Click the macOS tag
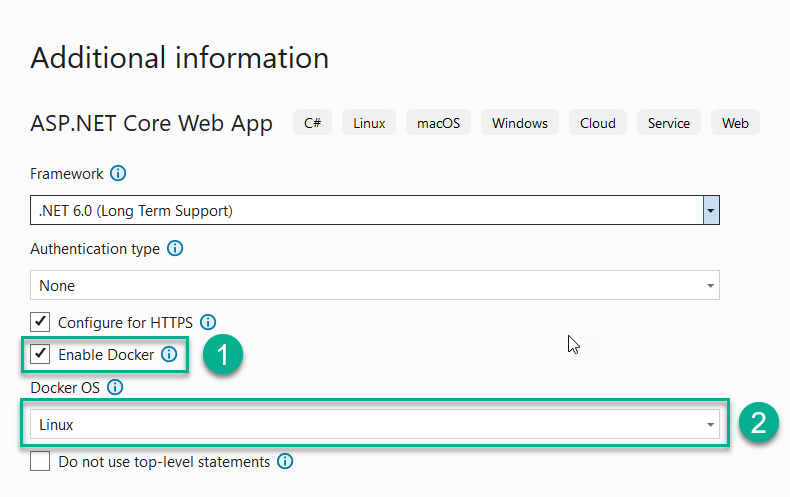 438,122
